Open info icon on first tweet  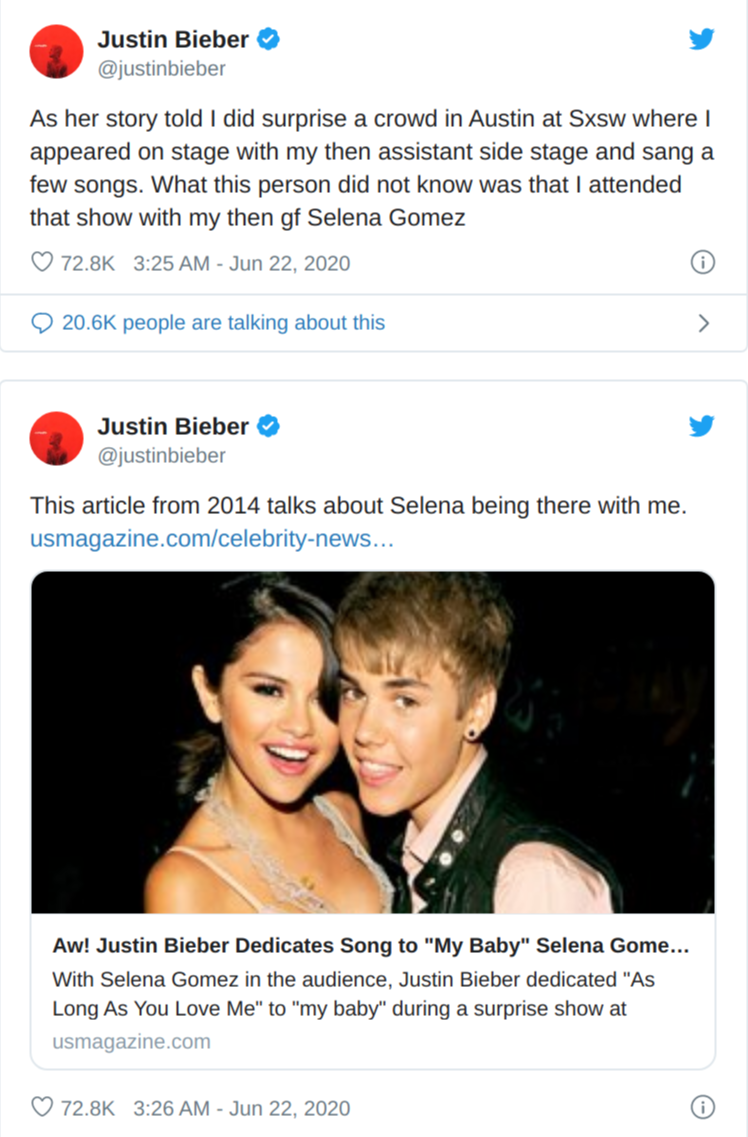(x=703, y=263)
